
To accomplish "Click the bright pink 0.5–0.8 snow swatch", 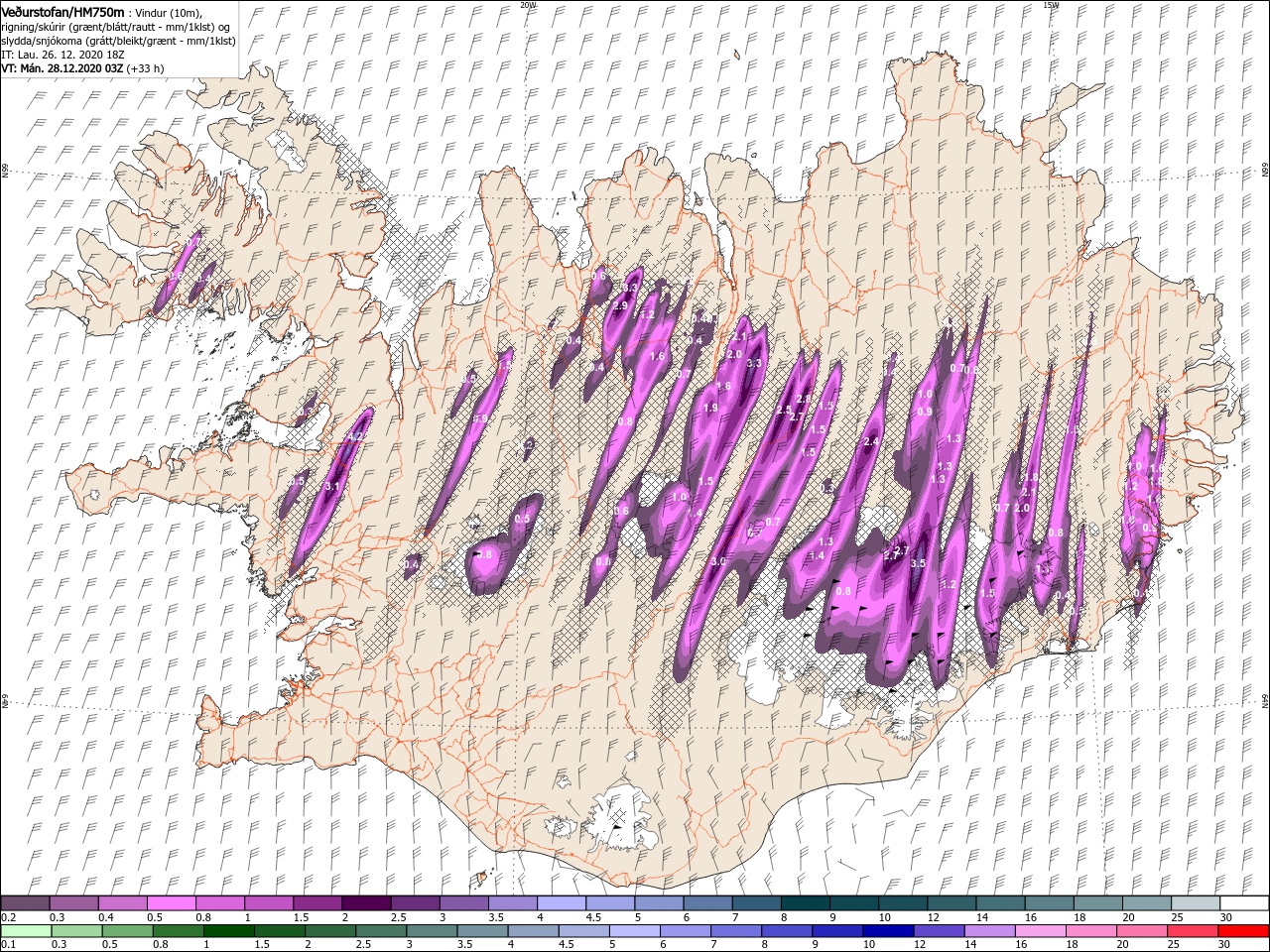I will [x=172, y=903].
